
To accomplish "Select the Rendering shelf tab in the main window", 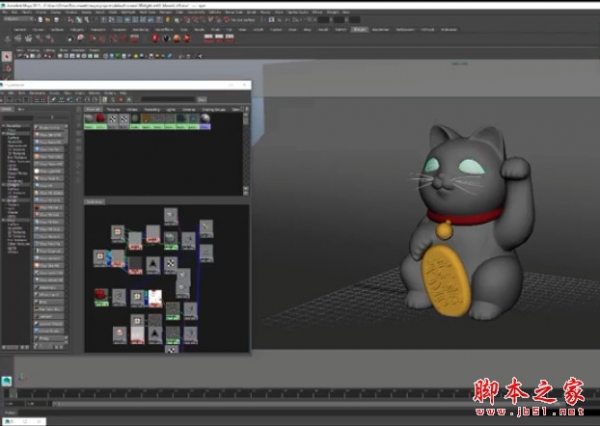I will (140, 29).
